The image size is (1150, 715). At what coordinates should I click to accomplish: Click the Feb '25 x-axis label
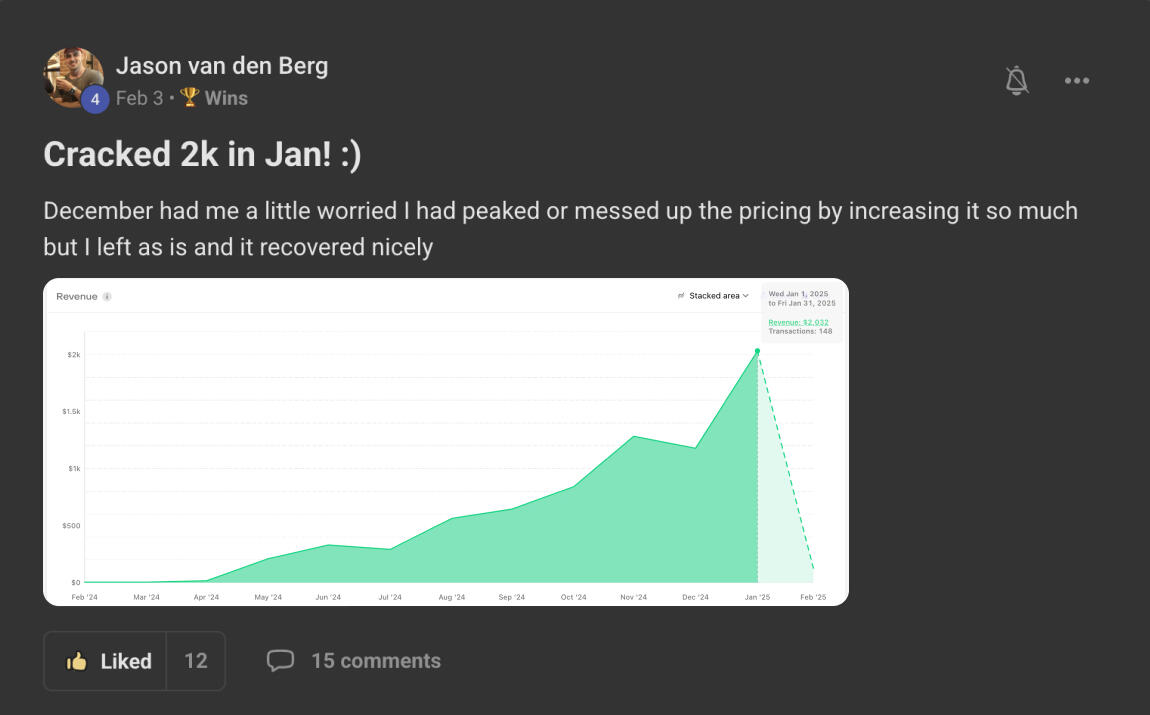(813, 597)
